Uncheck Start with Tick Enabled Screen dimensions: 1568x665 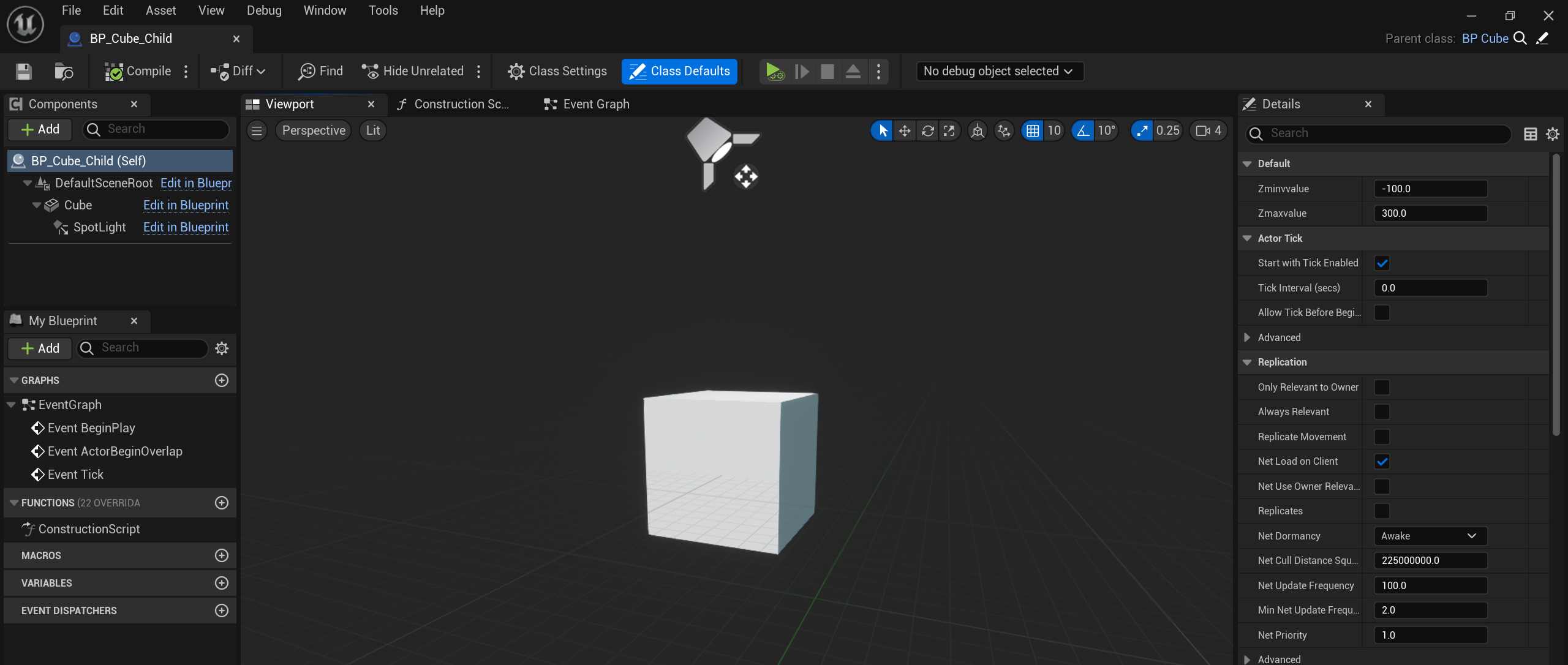(x=1382, y=263)
